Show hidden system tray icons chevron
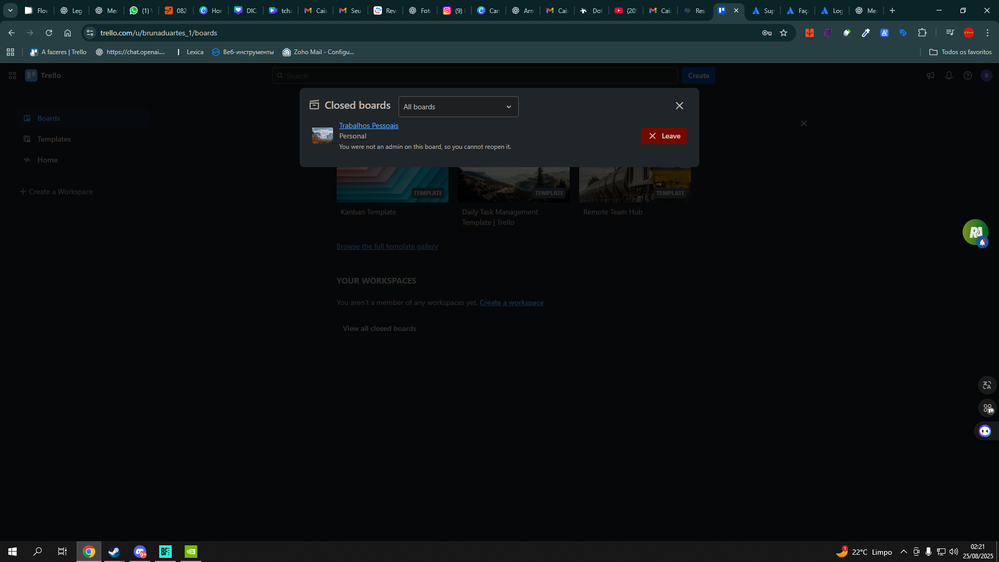The width and height of the screenshot is (999, 562). click(903, 552)
